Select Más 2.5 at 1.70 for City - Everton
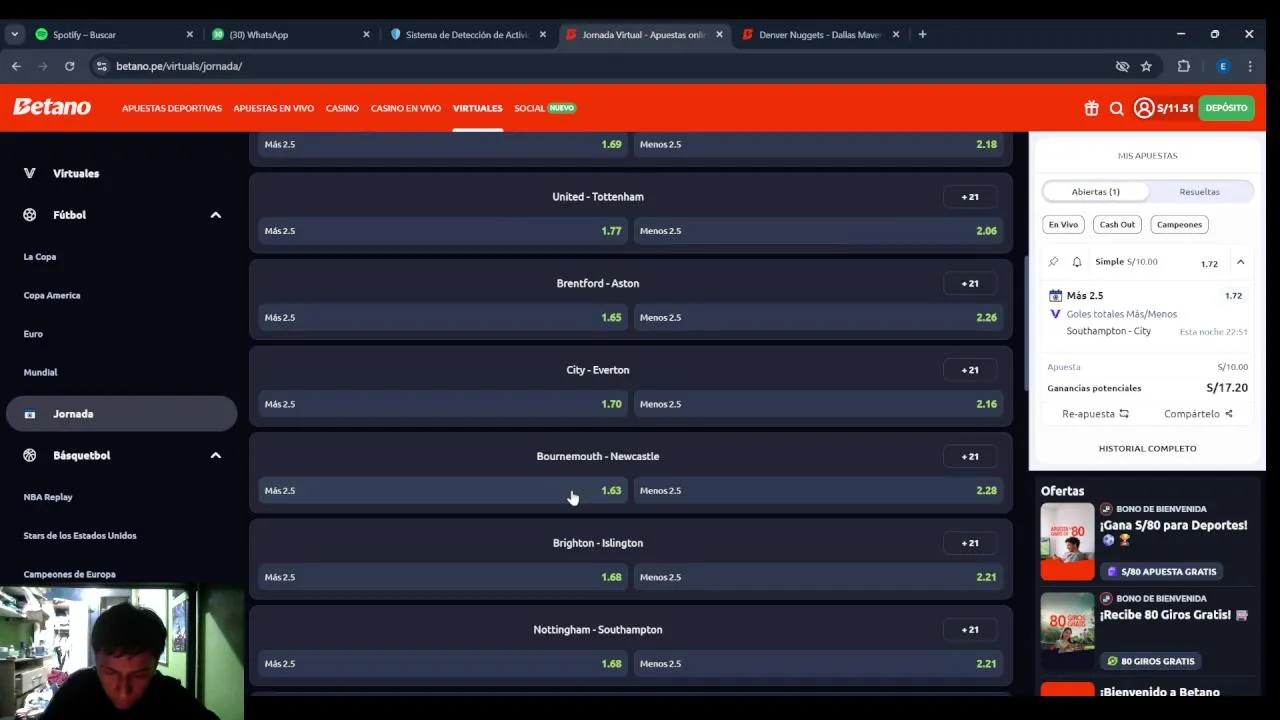The height and width of the screenshot is (720, 1280). (442, 404)
